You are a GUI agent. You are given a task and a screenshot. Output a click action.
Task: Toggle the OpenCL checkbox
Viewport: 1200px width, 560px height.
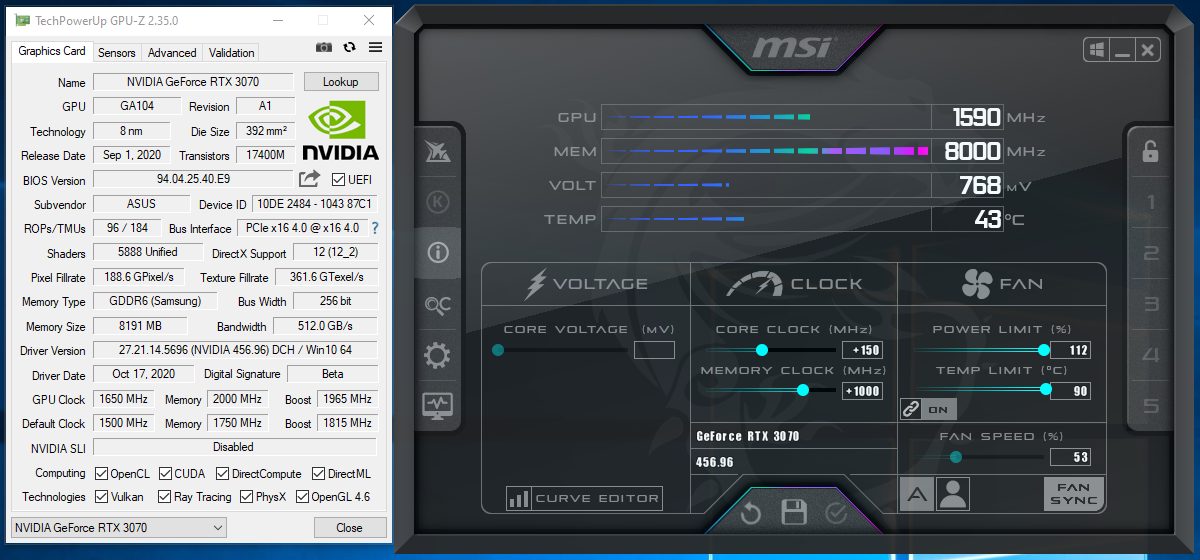tap(101, 473)
